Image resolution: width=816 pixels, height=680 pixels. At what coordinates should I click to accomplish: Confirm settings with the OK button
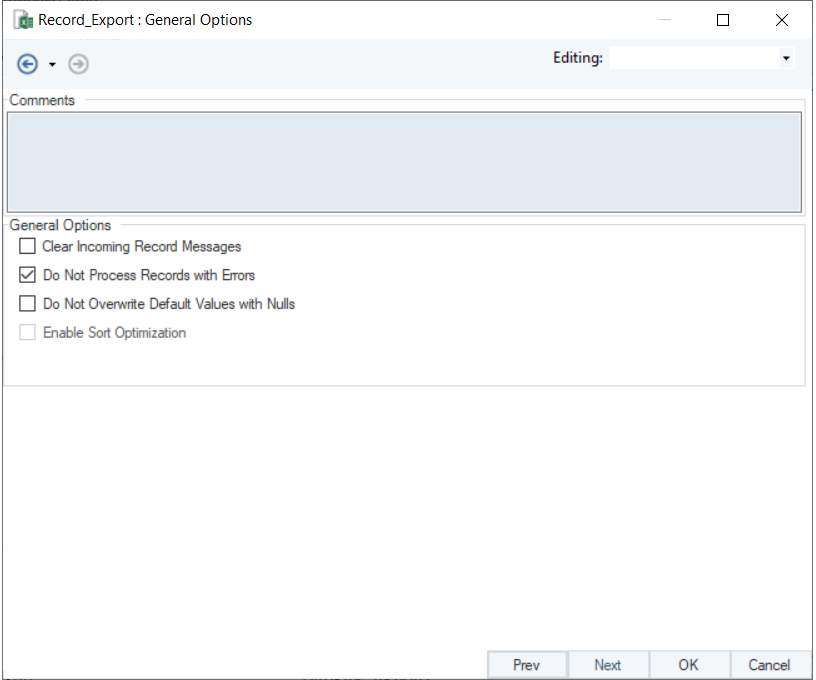(688, 665)
